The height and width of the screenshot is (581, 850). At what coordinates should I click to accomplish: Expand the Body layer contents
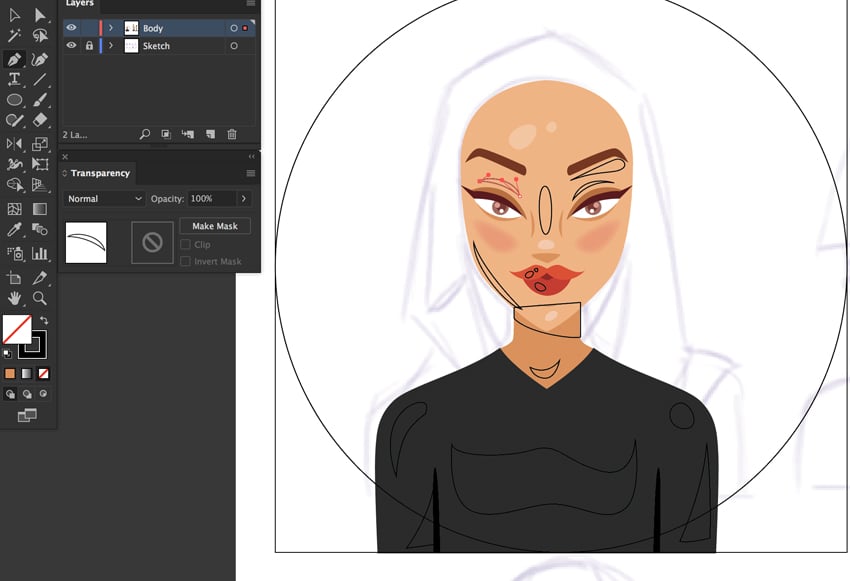(x=110, y=28)
